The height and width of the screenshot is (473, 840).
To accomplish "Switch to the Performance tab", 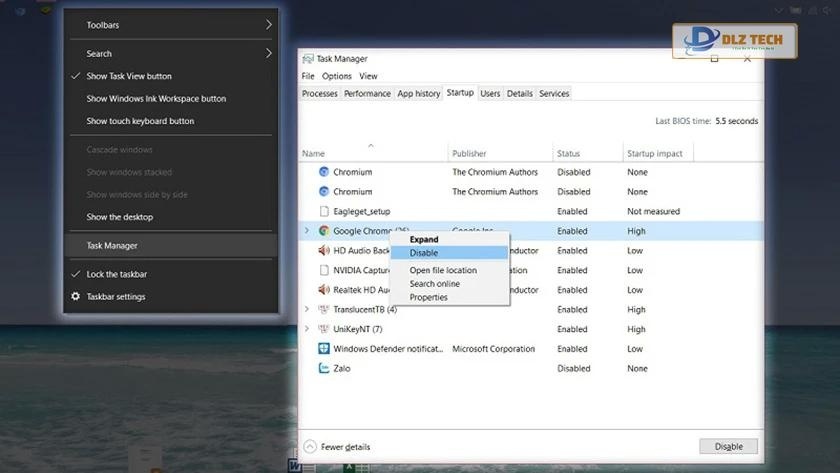I will [367, 94].
